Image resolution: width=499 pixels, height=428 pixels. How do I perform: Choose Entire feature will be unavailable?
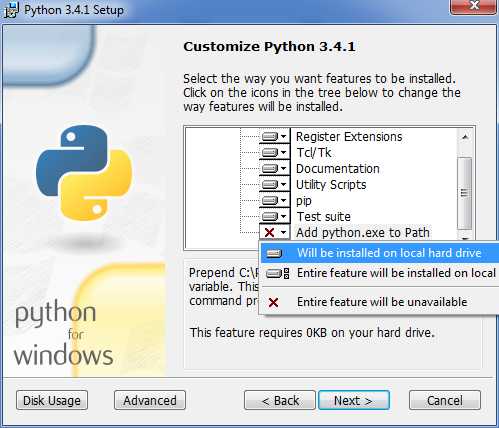380,302
